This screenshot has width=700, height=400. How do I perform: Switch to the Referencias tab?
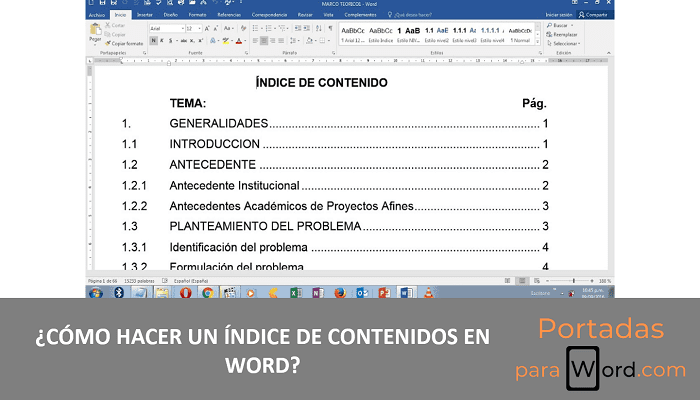click(229, 15)
